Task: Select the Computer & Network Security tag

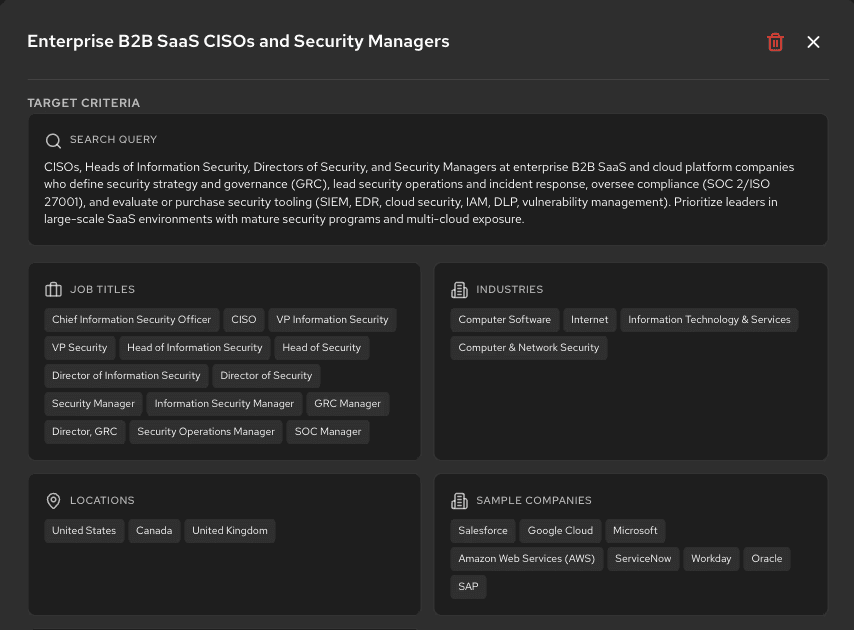Action: pyautogui.click(x=528, y=348)
